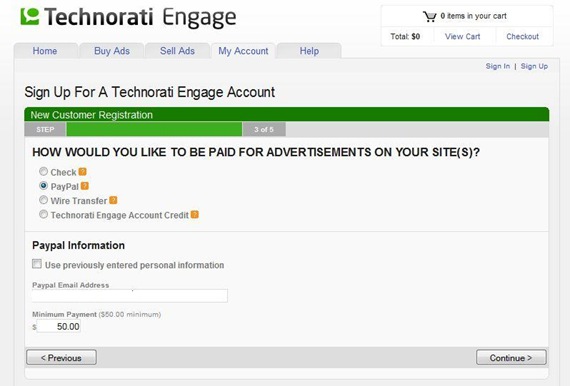
Task: Enable Use previously entered personal information
Action: (x=37, y=264)
